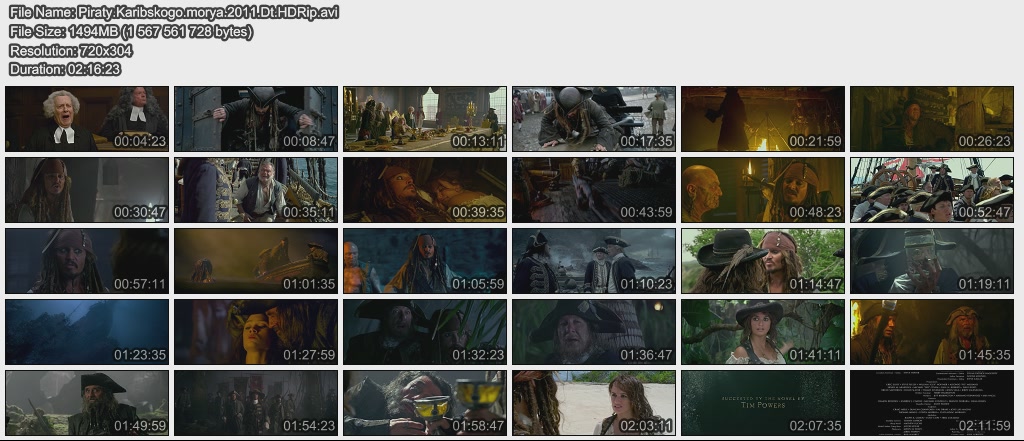Screen dimensions: 1024x441
Task: Open the thumbnail marked 01:01:35
Action: tap(256, 261)
